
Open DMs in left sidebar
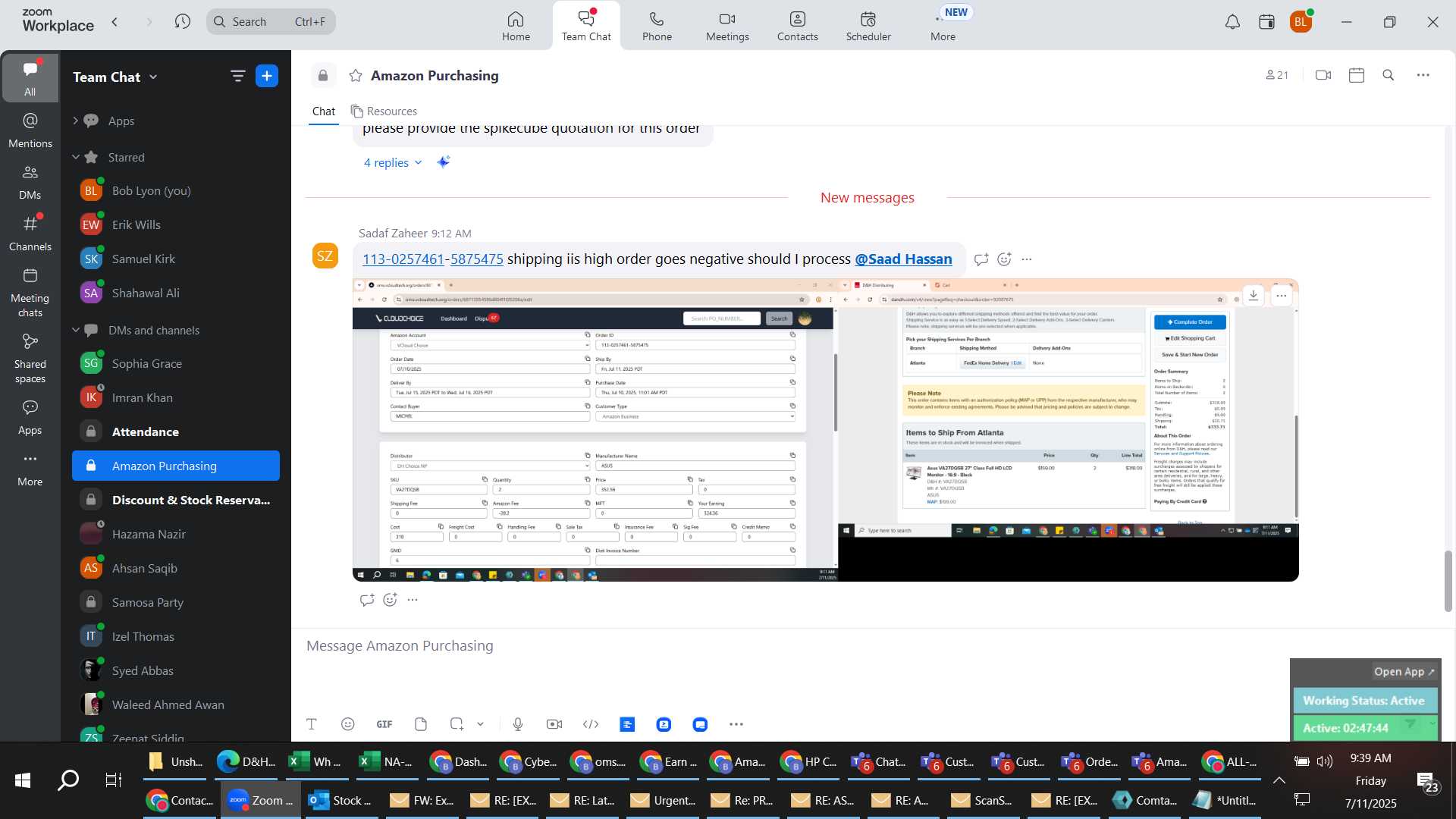tap(30, 182)
